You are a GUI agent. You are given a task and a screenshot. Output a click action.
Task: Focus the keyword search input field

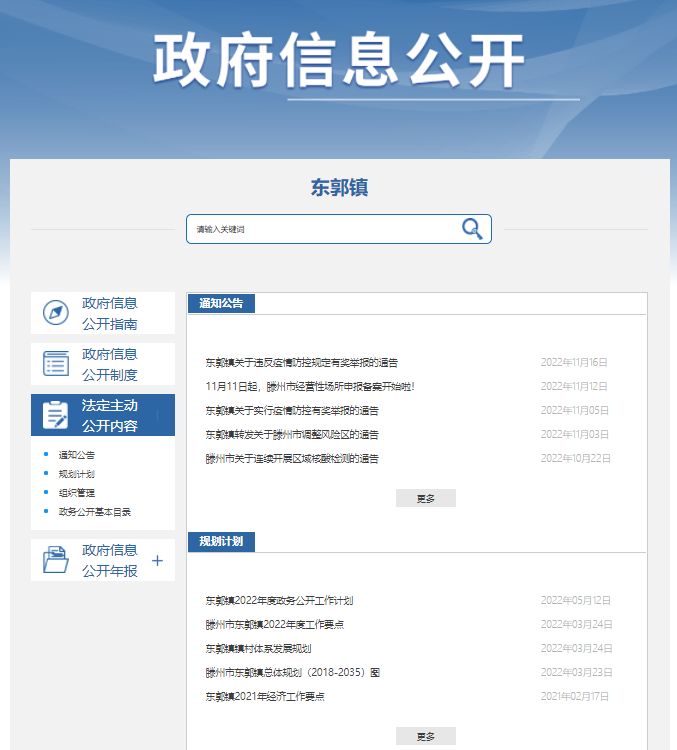(320, 229)
